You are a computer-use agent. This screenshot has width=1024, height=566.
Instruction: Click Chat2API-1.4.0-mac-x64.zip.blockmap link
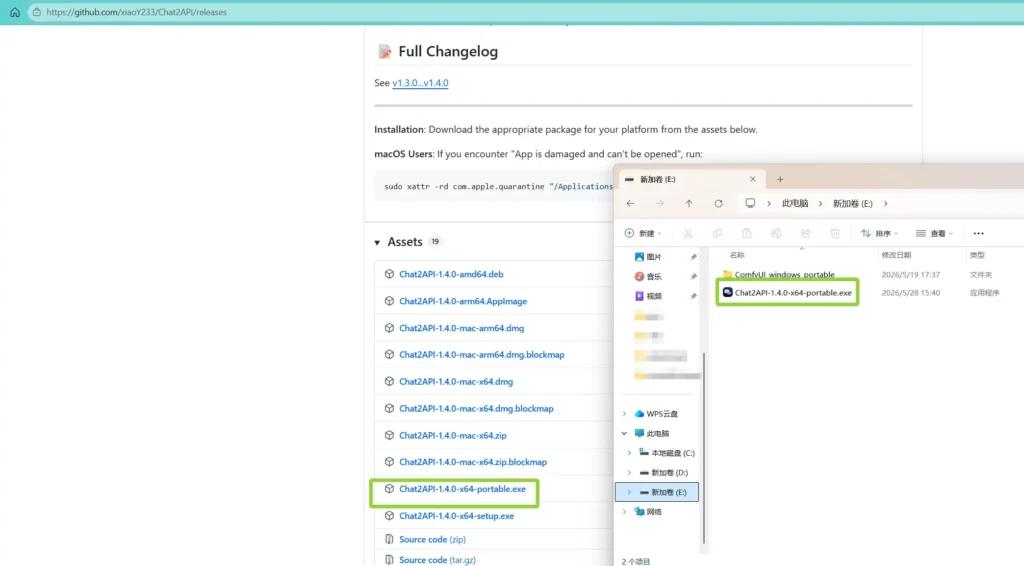(473, 462)
